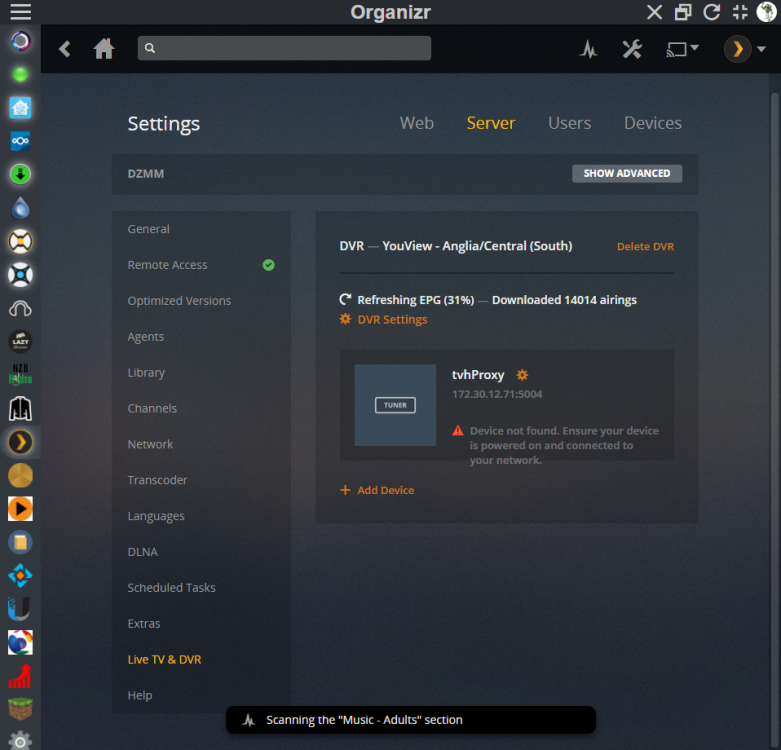This screenshot has width=781, height=750.
Task: Open the Home Assistant tab icon
Action: tap(20, 108)
